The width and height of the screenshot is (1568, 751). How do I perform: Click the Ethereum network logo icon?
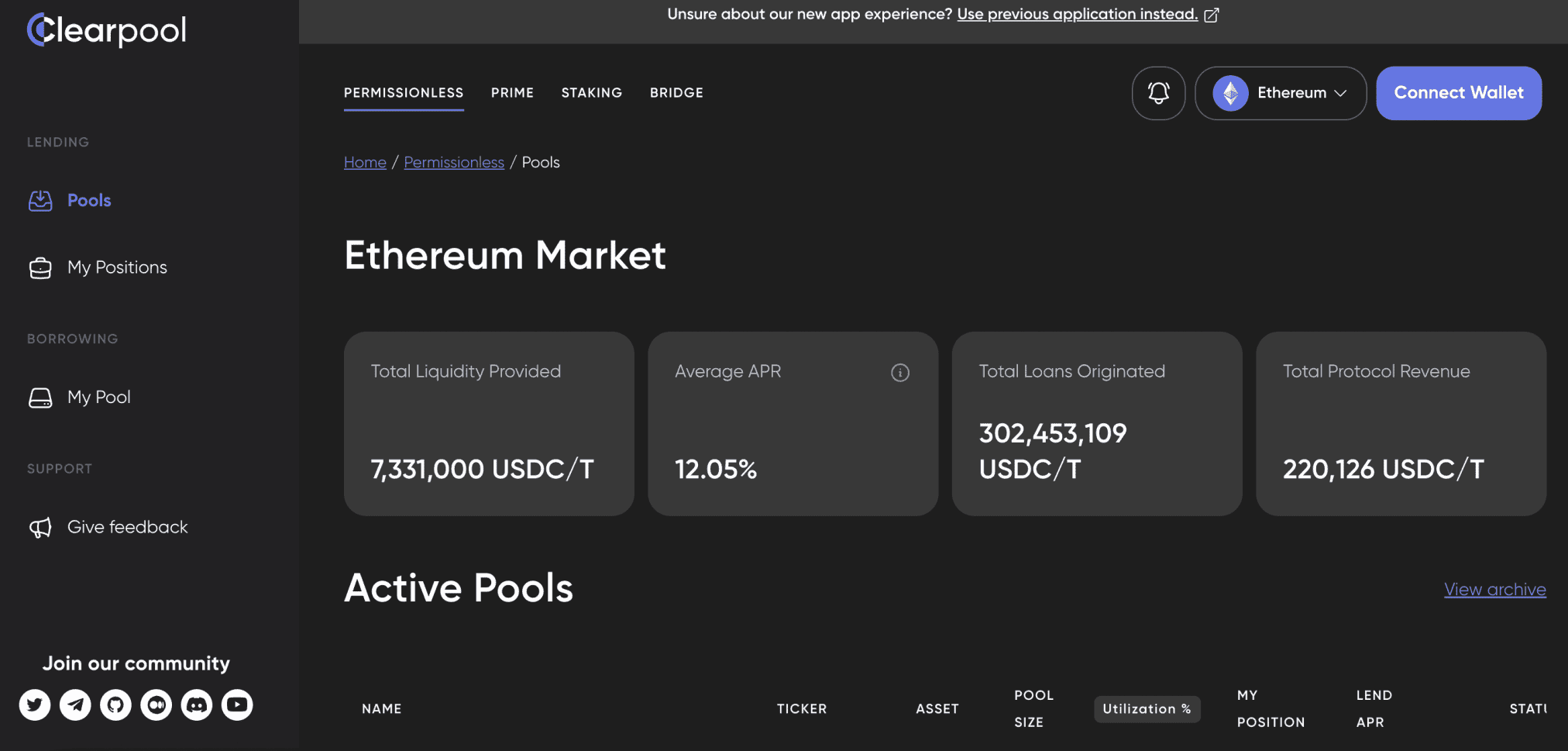[1230, 93]
